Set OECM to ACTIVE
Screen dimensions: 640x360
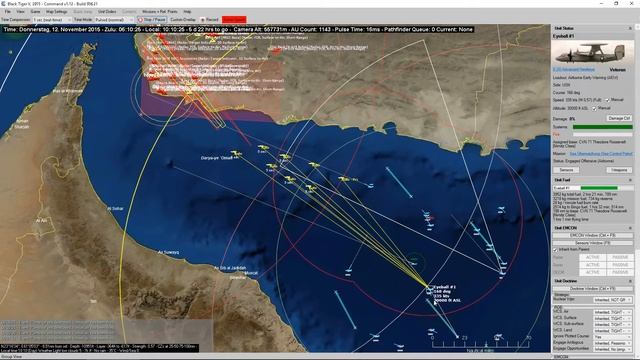[592, 272]
